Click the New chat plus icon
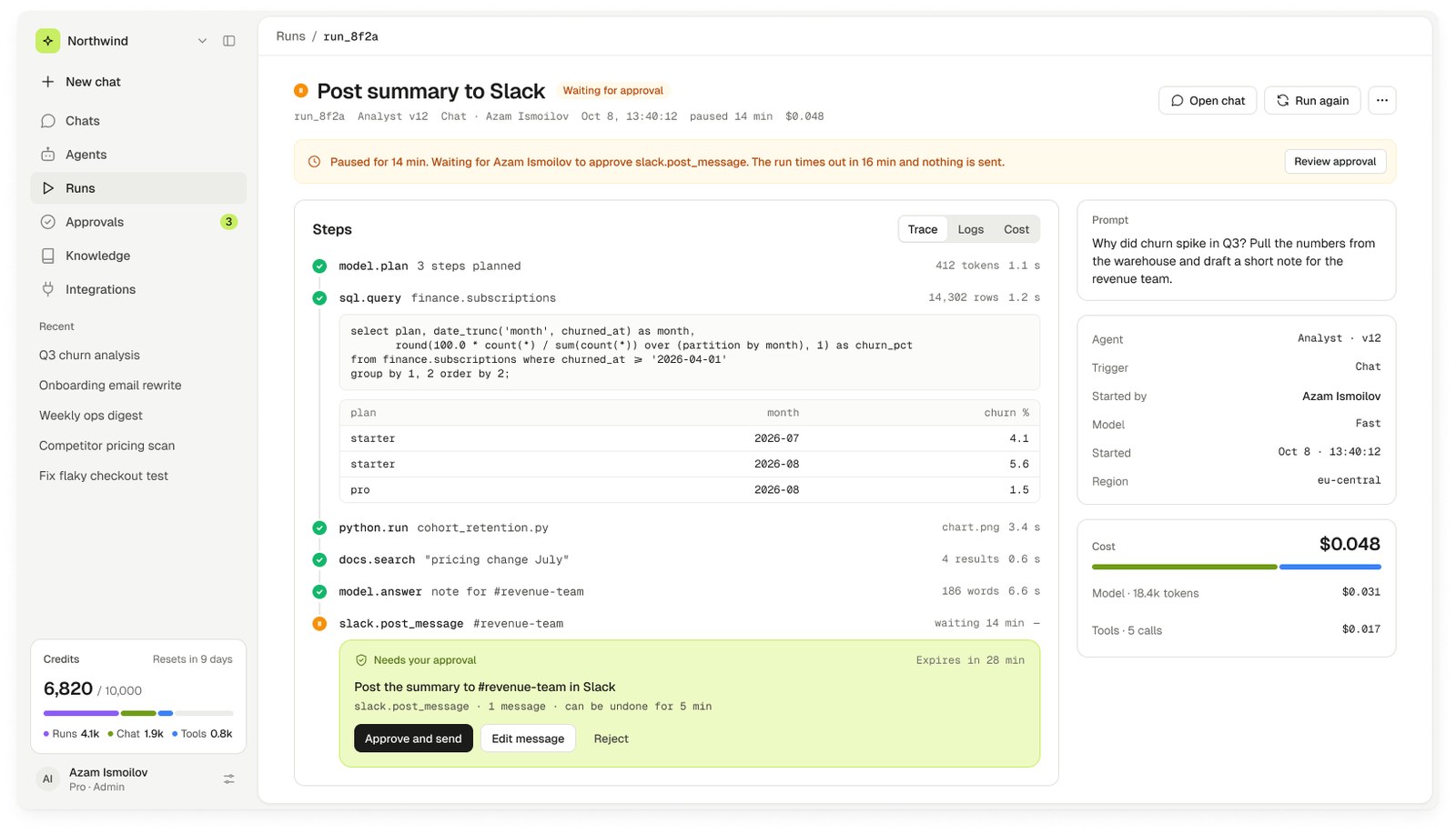This screenshot has width=1456, height=834. [x=47, y=82]
